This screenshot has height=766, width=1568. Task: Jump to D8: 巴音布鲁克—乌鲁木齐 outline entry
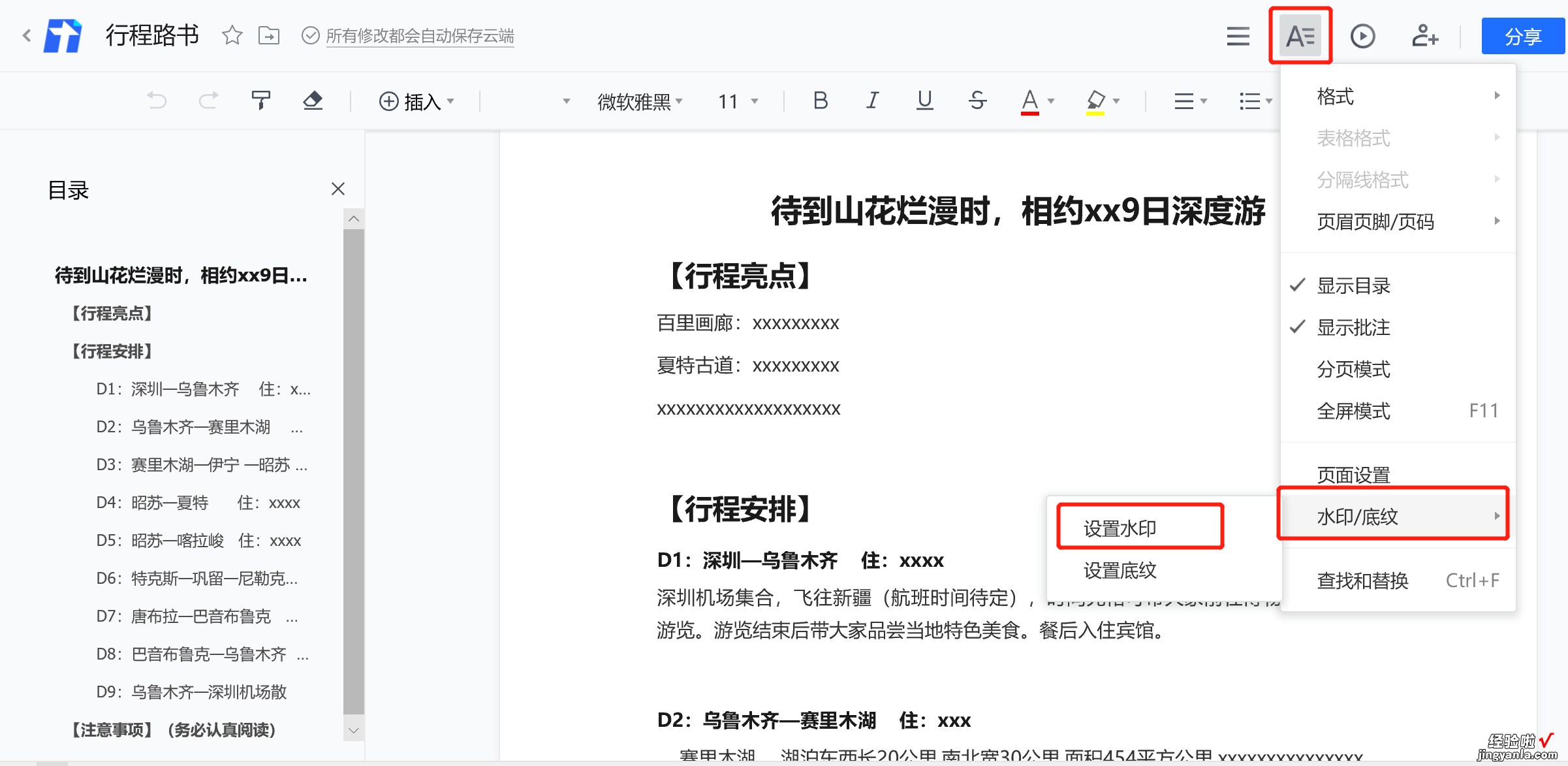click(203, 654)
